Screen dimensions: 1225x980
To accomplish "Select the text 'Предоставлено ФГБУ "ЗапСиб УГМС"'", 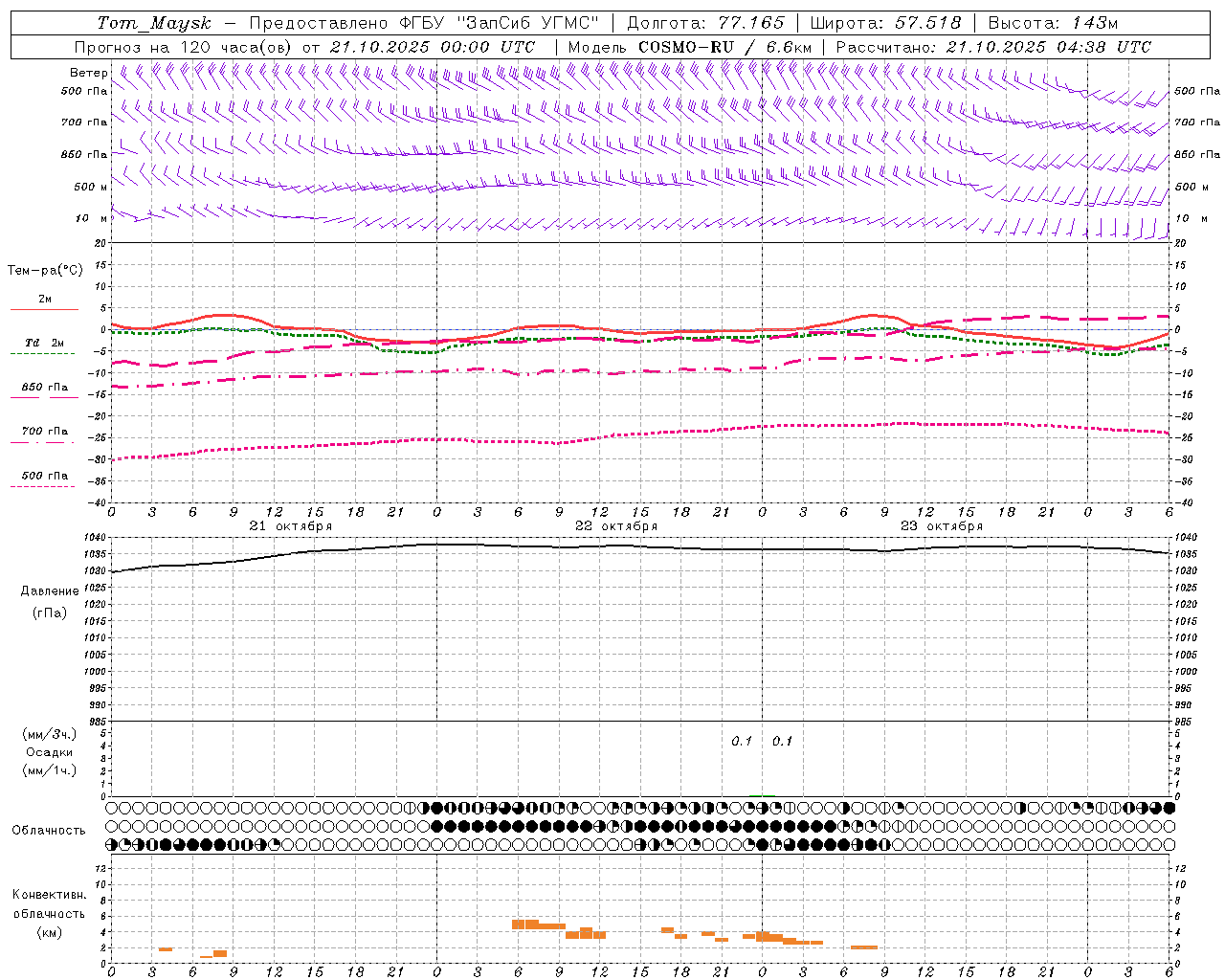I will [424, 23].
